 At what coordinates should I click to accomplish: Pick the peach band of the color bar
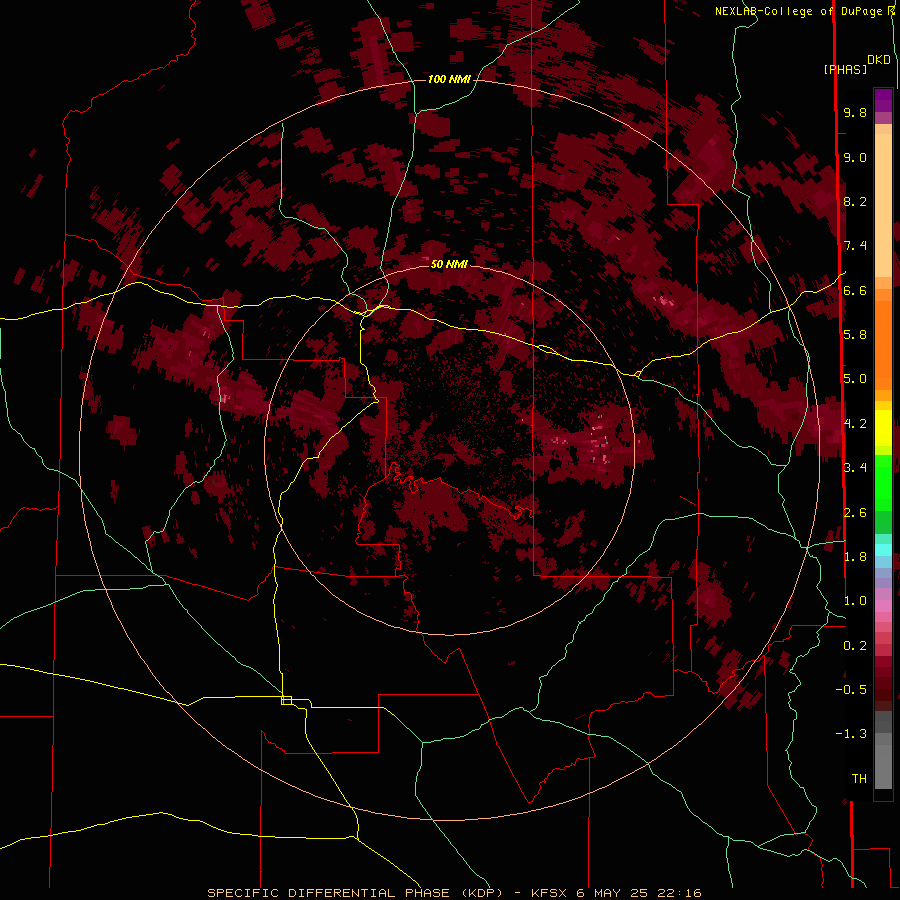(x=883, y=205)
